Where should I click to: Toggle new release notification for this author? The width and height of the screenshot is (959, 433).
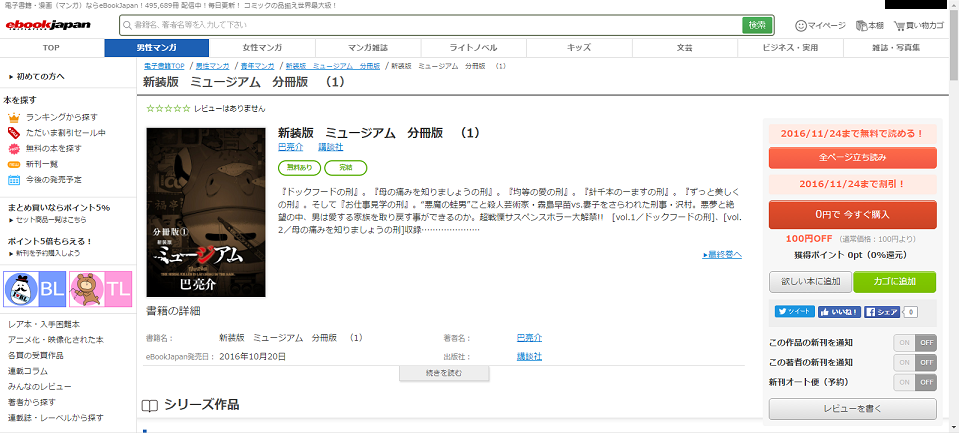pos(915,362)
